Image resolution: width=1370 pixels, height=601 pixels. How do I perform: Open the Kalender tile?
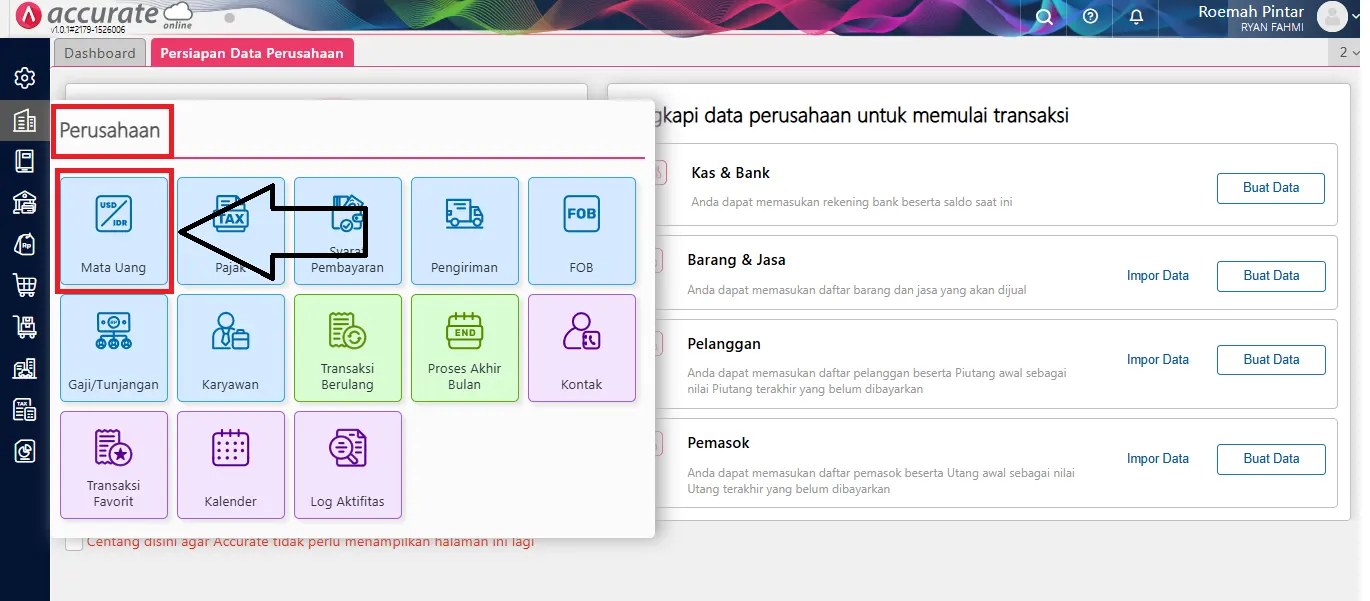(x=231, y=465)
